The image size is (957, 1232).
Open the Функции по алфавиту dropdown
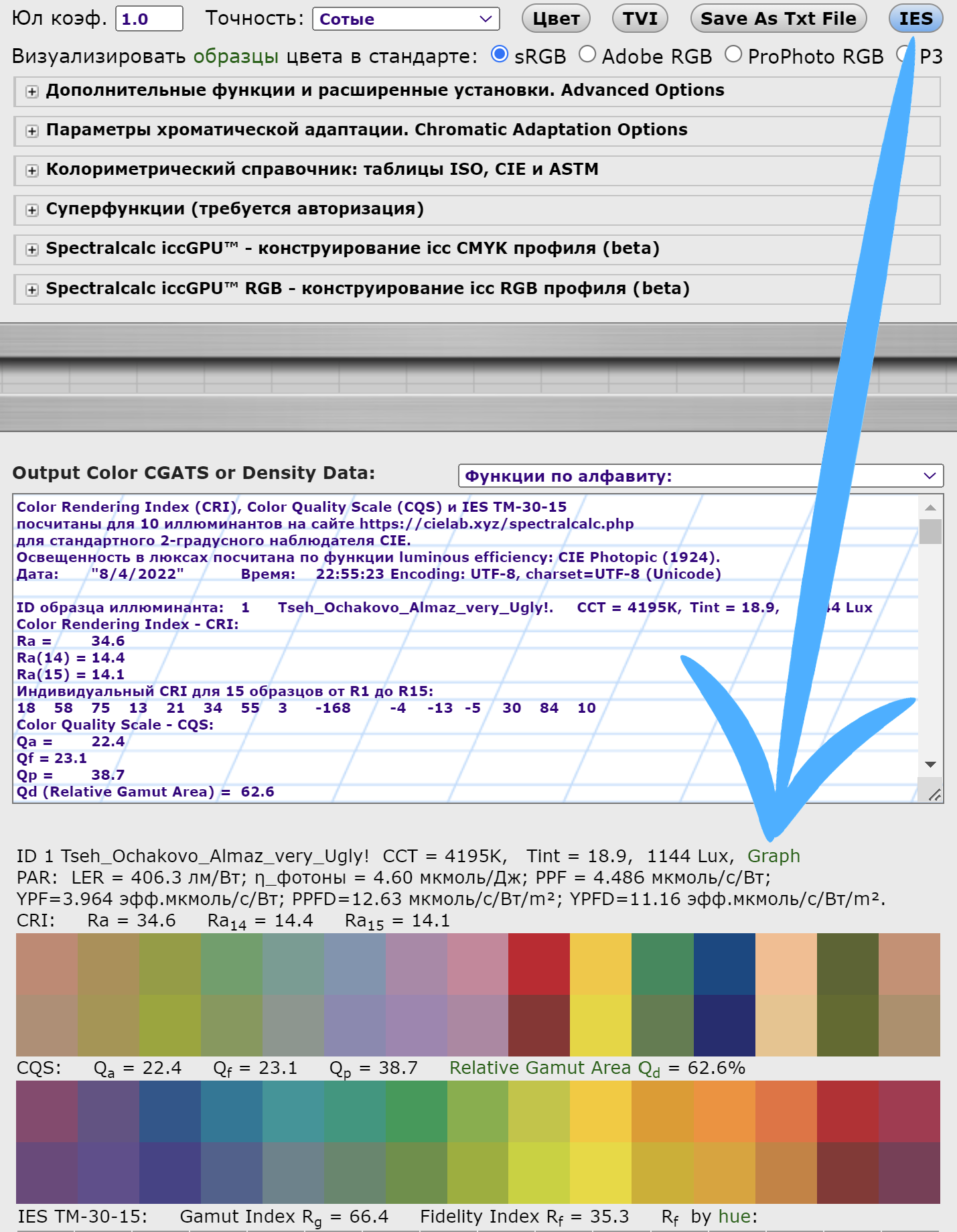coord(701,476)
